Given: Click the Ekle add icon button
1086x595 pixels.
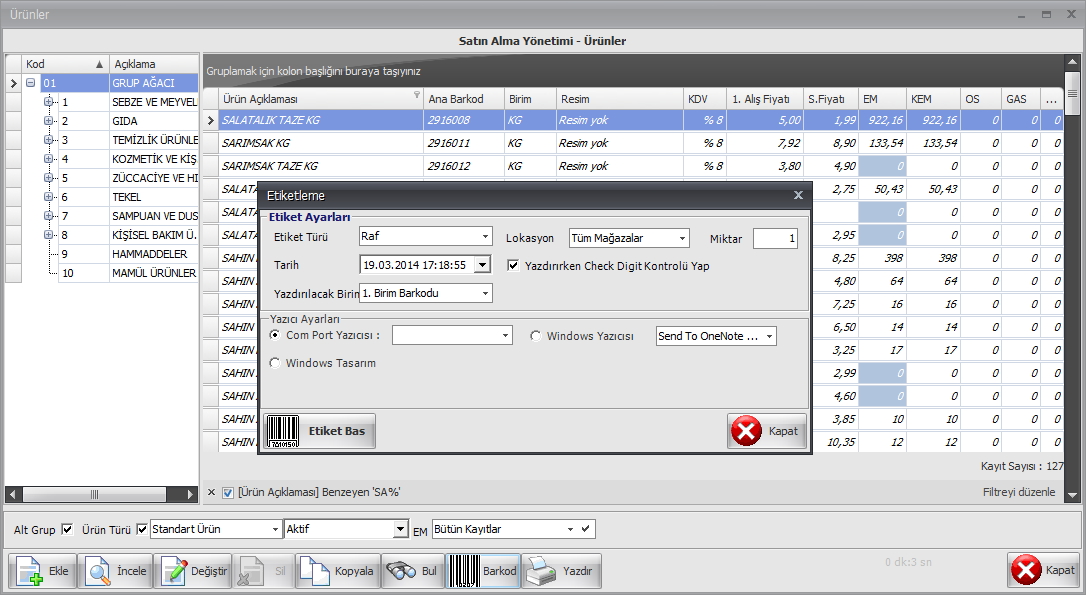Looking at the screenshot, I should 42,571.
